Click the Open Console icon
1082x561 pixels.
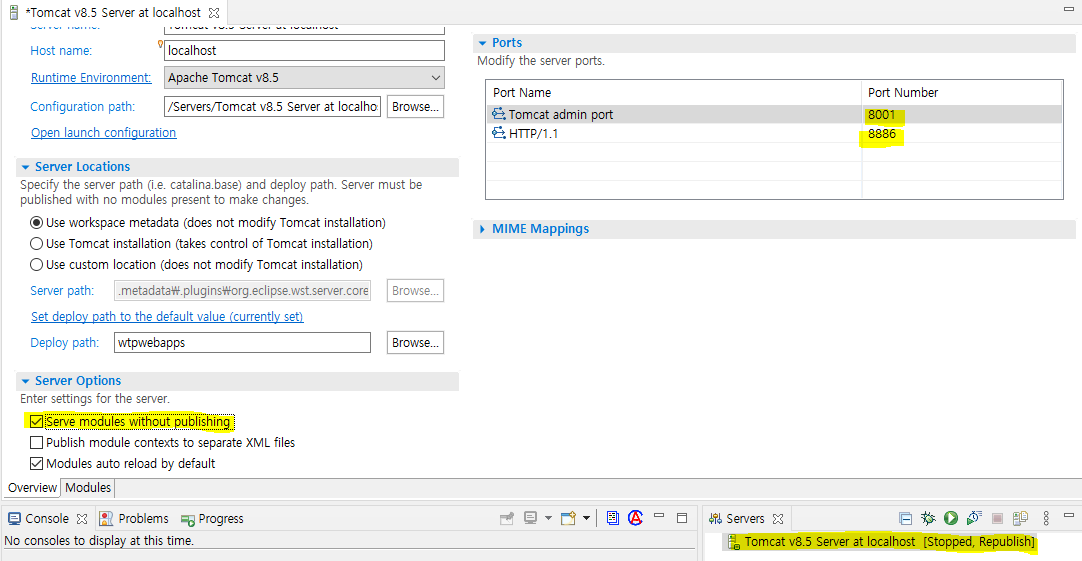pos(568,518)
